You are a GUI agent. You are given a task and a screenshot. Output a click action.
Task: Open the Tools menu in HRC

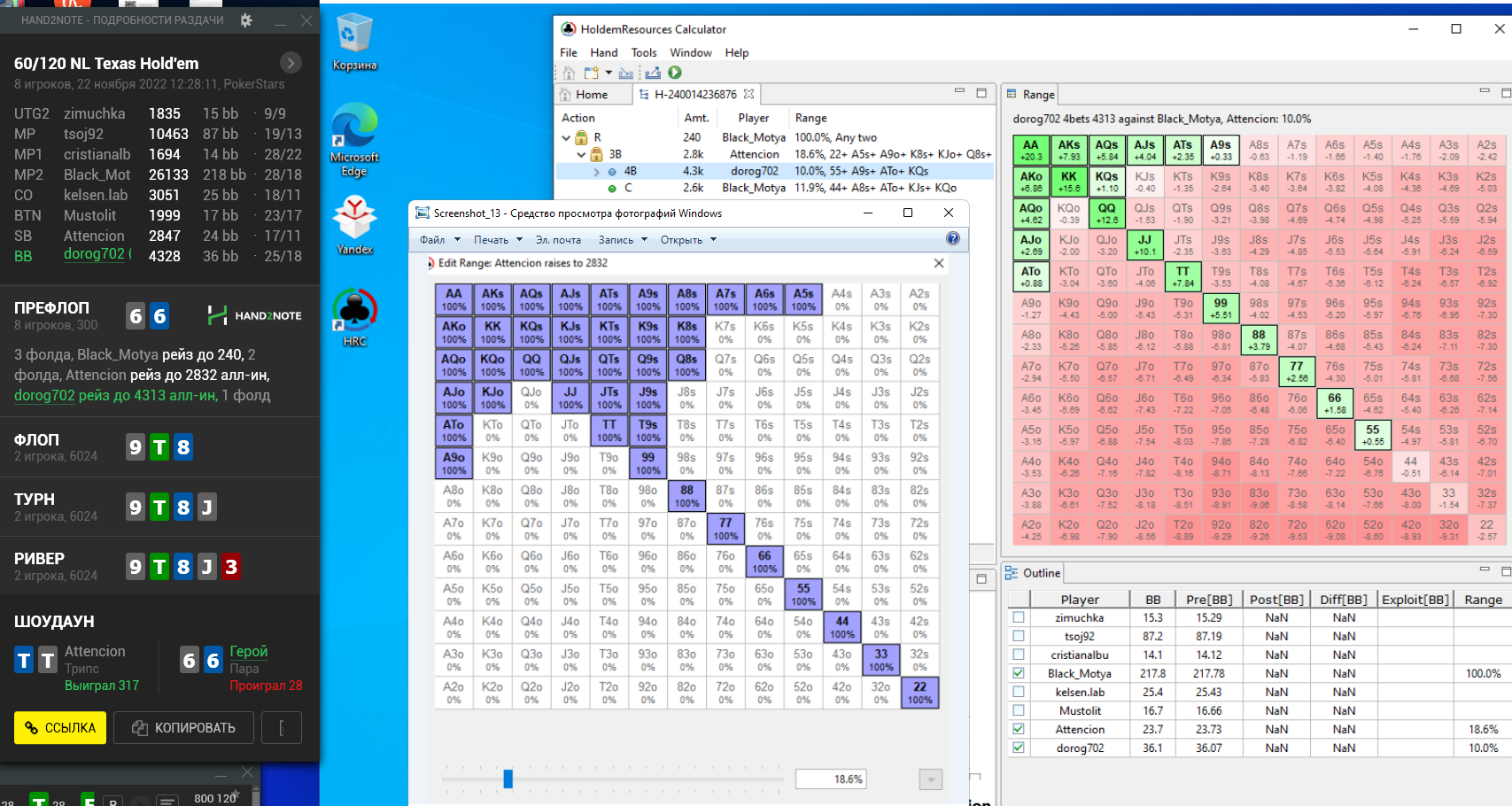click(644, 52)
